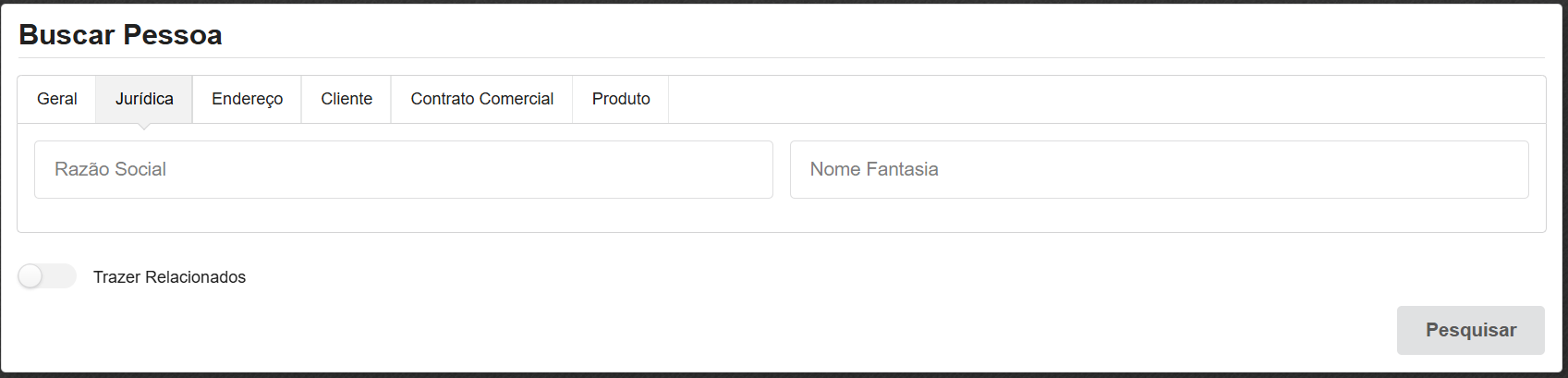Viewport: 1568px width, 378px height.
Task: Open the Endereço tab
Action: coord(247,99)
